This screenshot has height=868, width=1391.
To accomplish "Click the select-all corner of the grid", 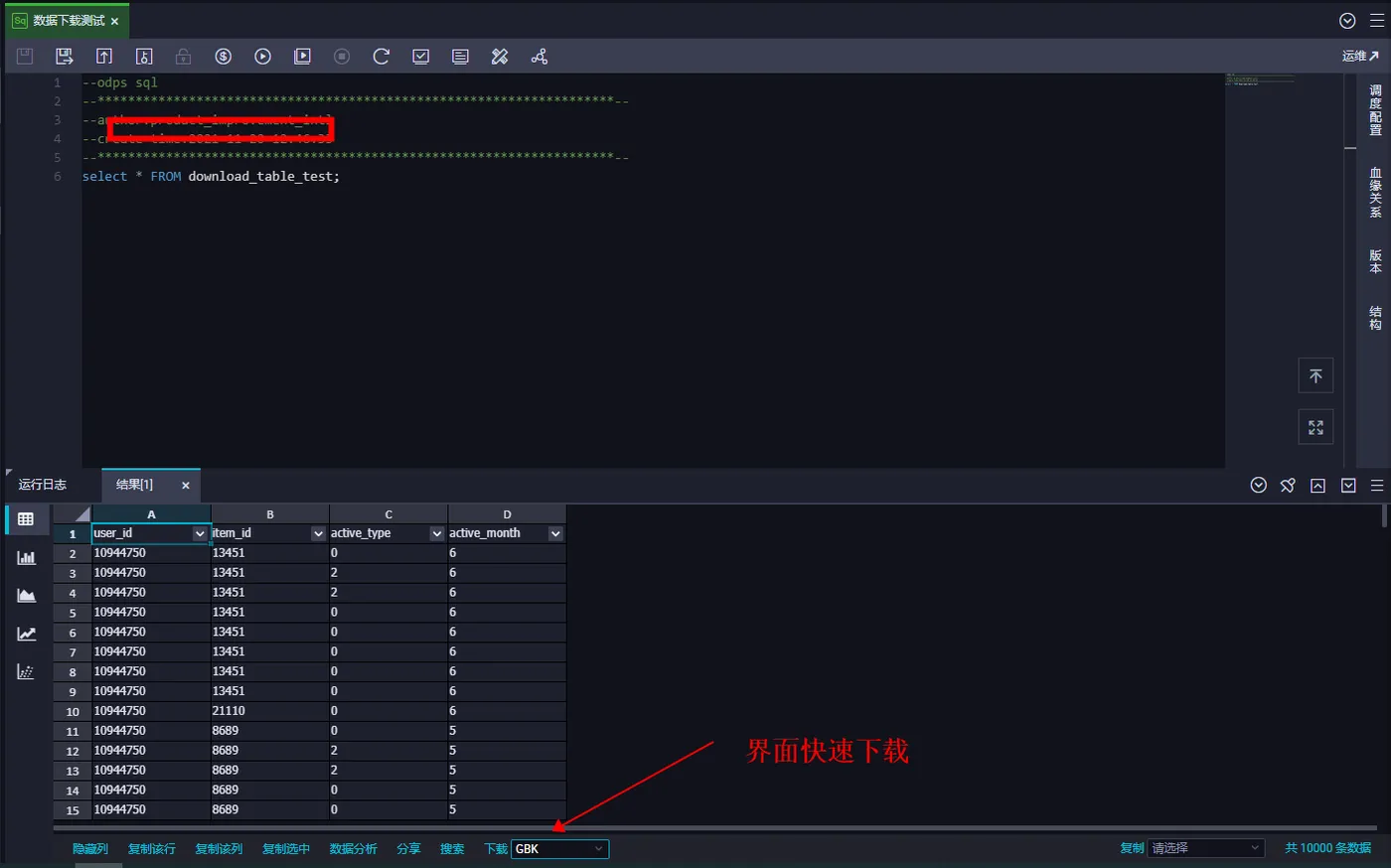I will tap(73, 514).
